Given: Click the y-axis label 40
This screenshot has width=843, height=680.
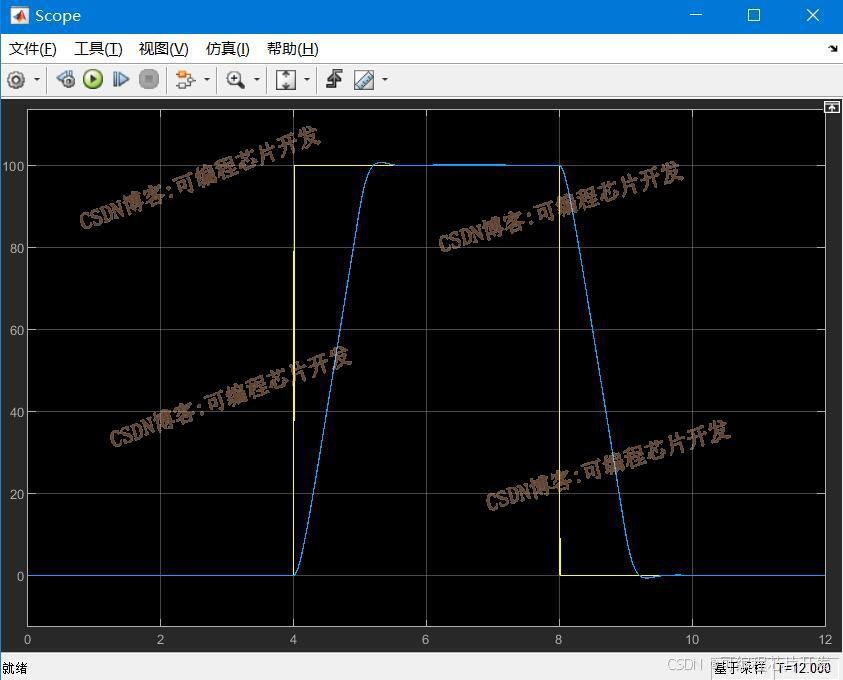Looking at the screenshot, I should click(17, 412).
